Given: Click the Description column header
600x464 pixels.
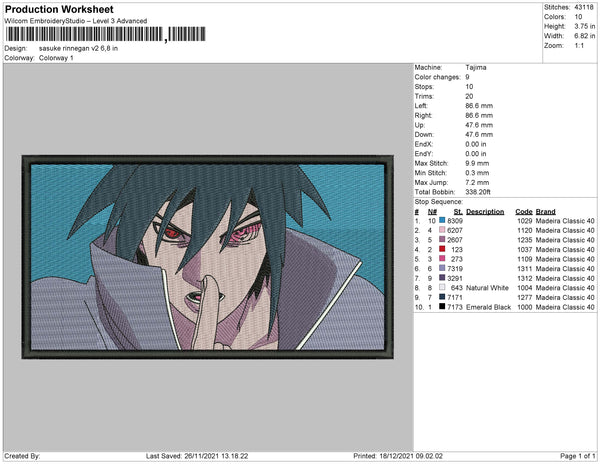Looking at the screenshot, I should point(485,212).
